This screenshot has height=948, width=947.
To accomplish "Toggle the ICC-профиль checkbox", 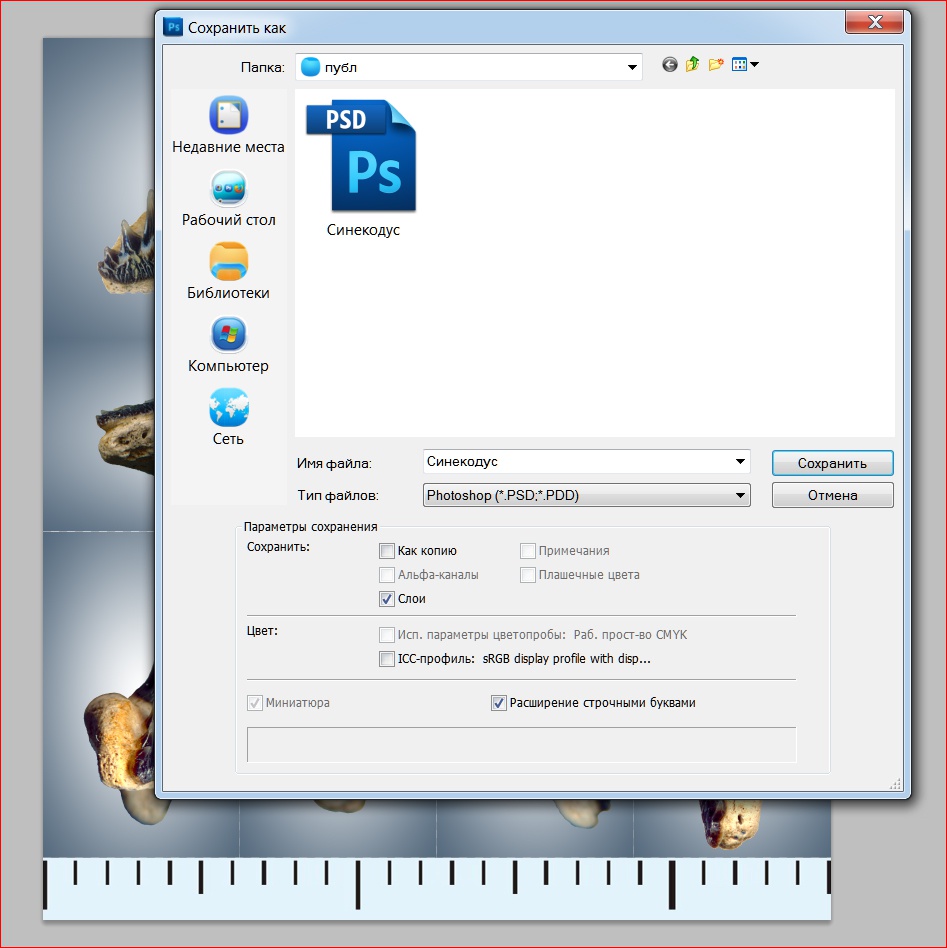I will pos(387,659).
